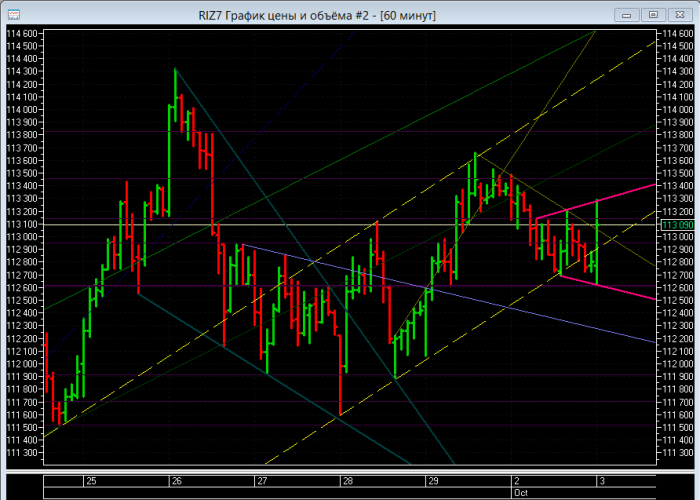Click 112 000 on the right price scale

[x=678, y=364]
